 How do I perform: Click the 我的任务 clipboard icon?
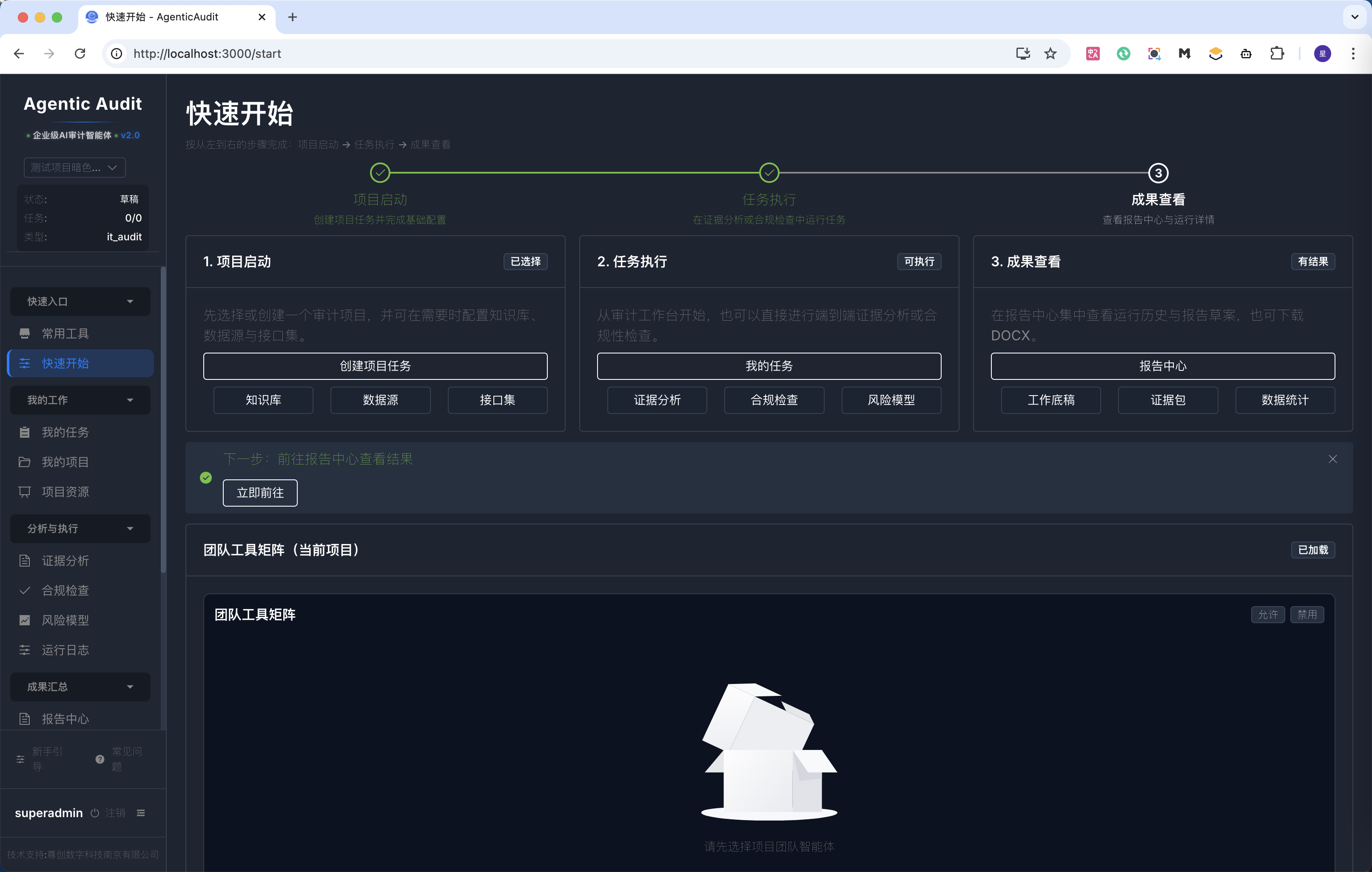click(x=25, y=432)
